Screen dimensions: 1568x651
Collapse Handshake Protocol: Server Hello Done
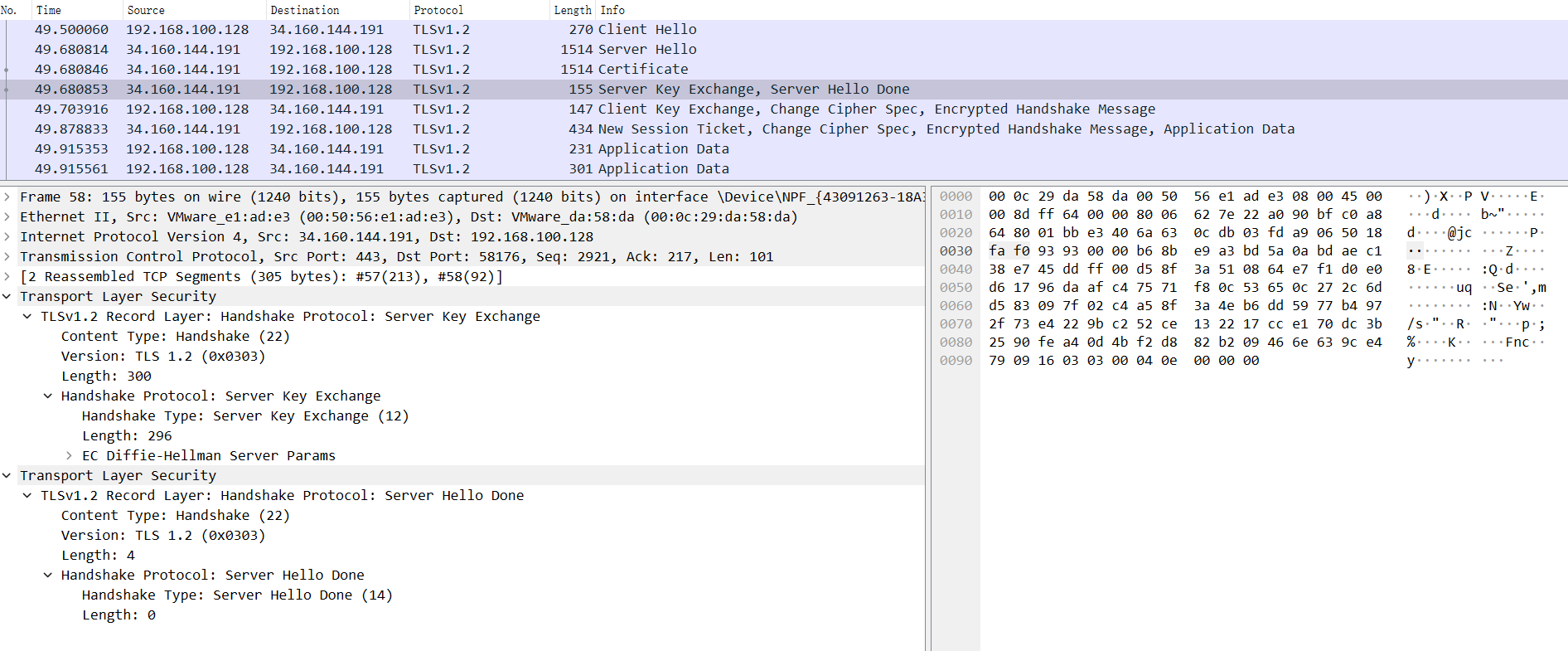pos(48,576)
